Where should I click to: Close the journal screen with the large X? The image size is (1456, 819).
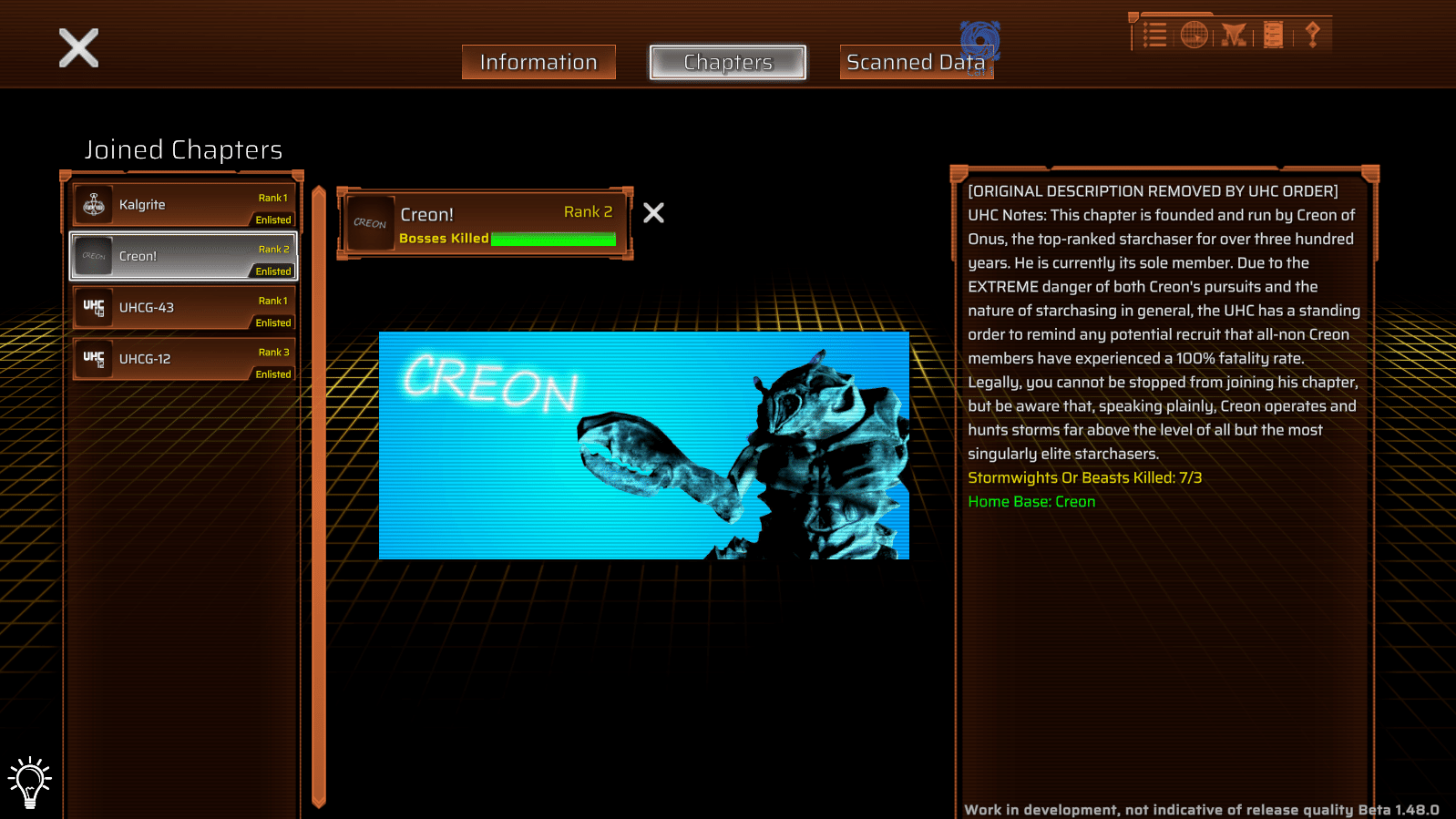[x=78, y=47]
